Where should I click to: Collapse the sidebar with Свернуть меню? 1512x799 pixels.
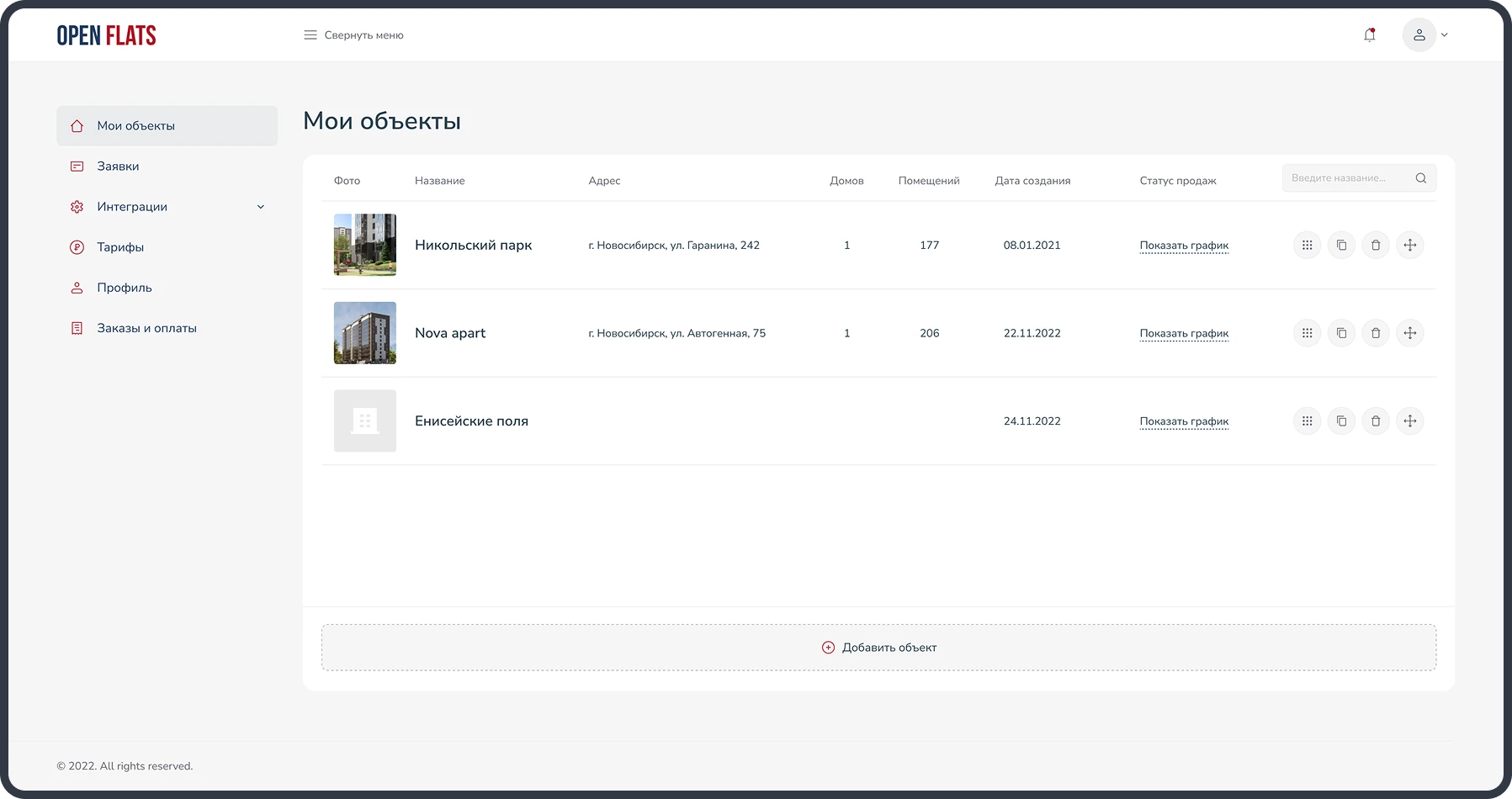[353, 35]
